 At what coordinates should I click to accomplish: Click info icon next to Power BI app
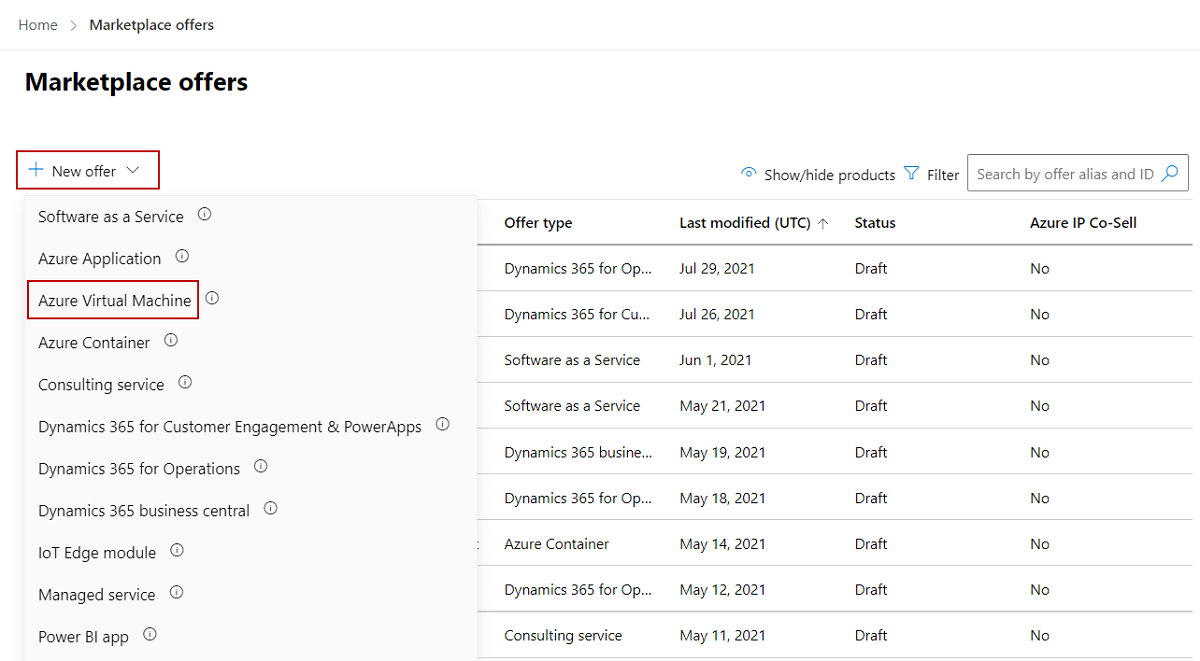(150, 634)
